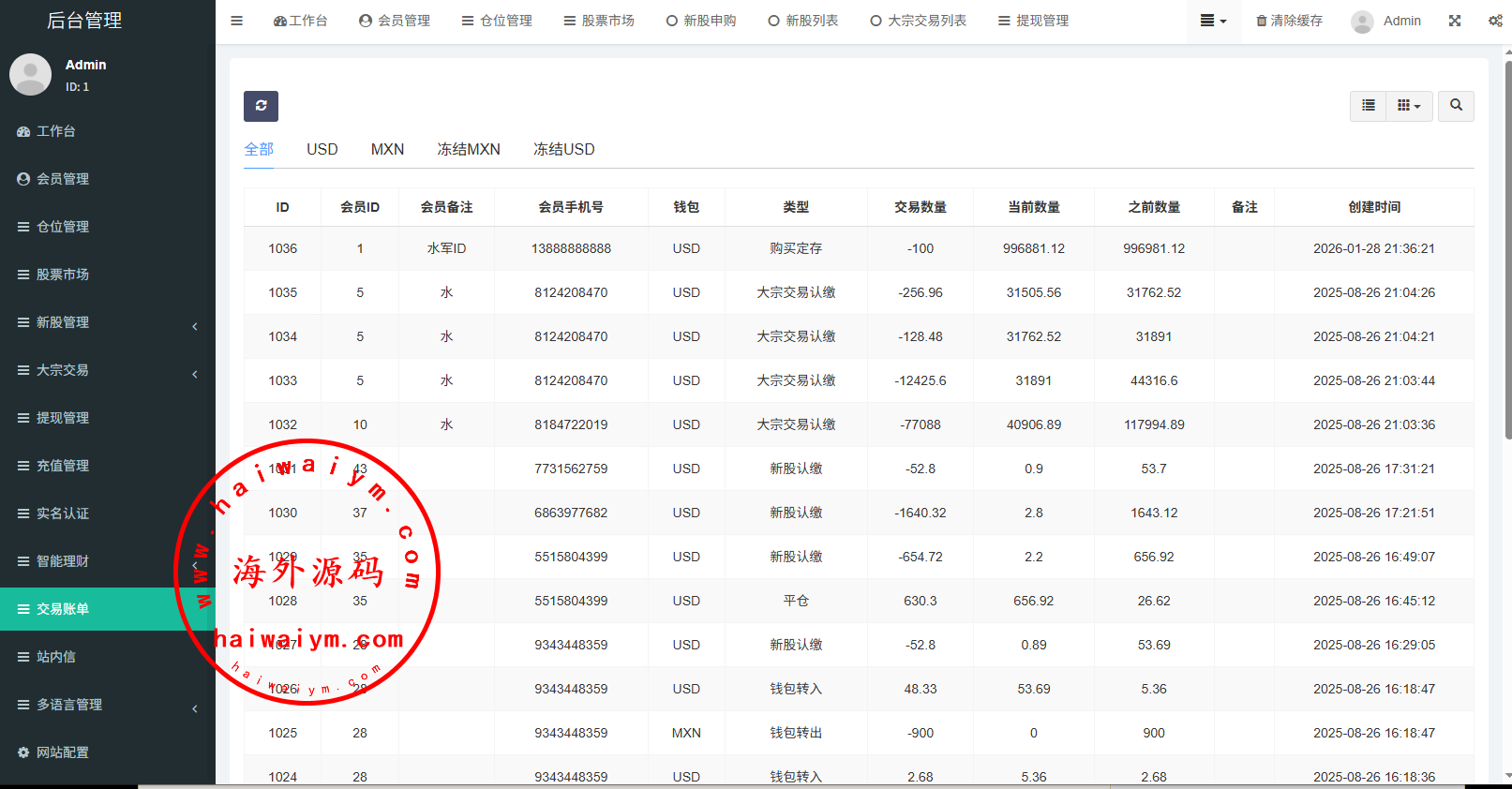The width and height of the screenshot is (1512, 789).
Task: Expand 新股管理 sidebar menu
Action: pyautogui.click(x=108, y=322)
